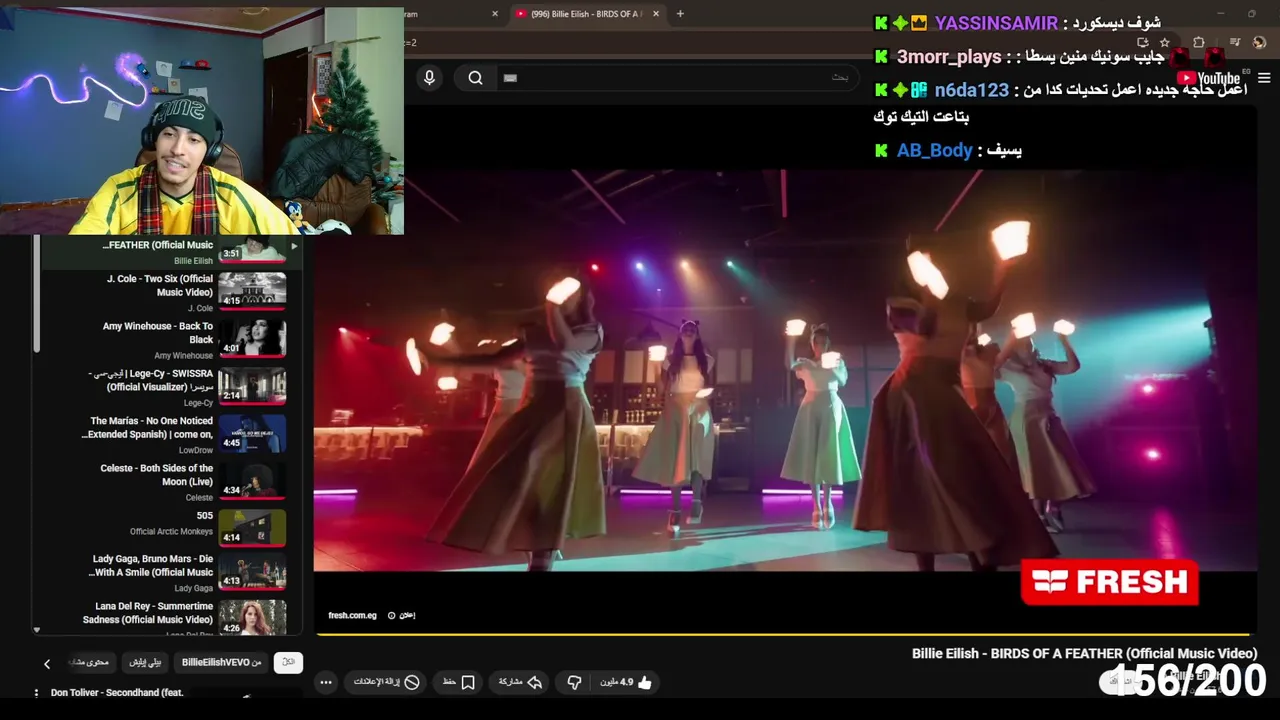Click 'Don Toliver - Secondhand' title
The image size is (1280, 720).
pyautogui.click(x=117, y=692)
